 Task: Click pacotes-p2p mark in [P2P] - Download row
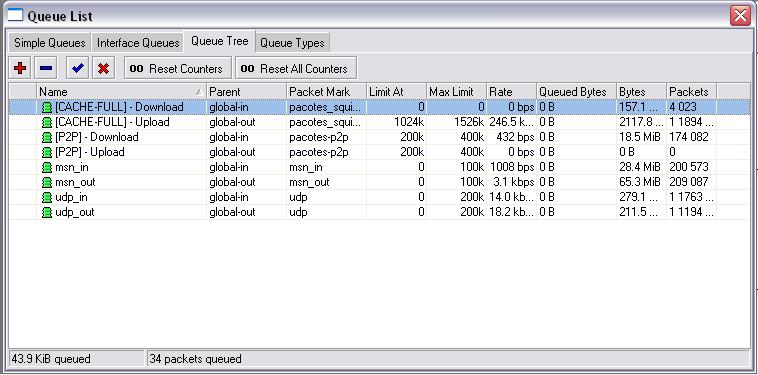pos(319,137)
